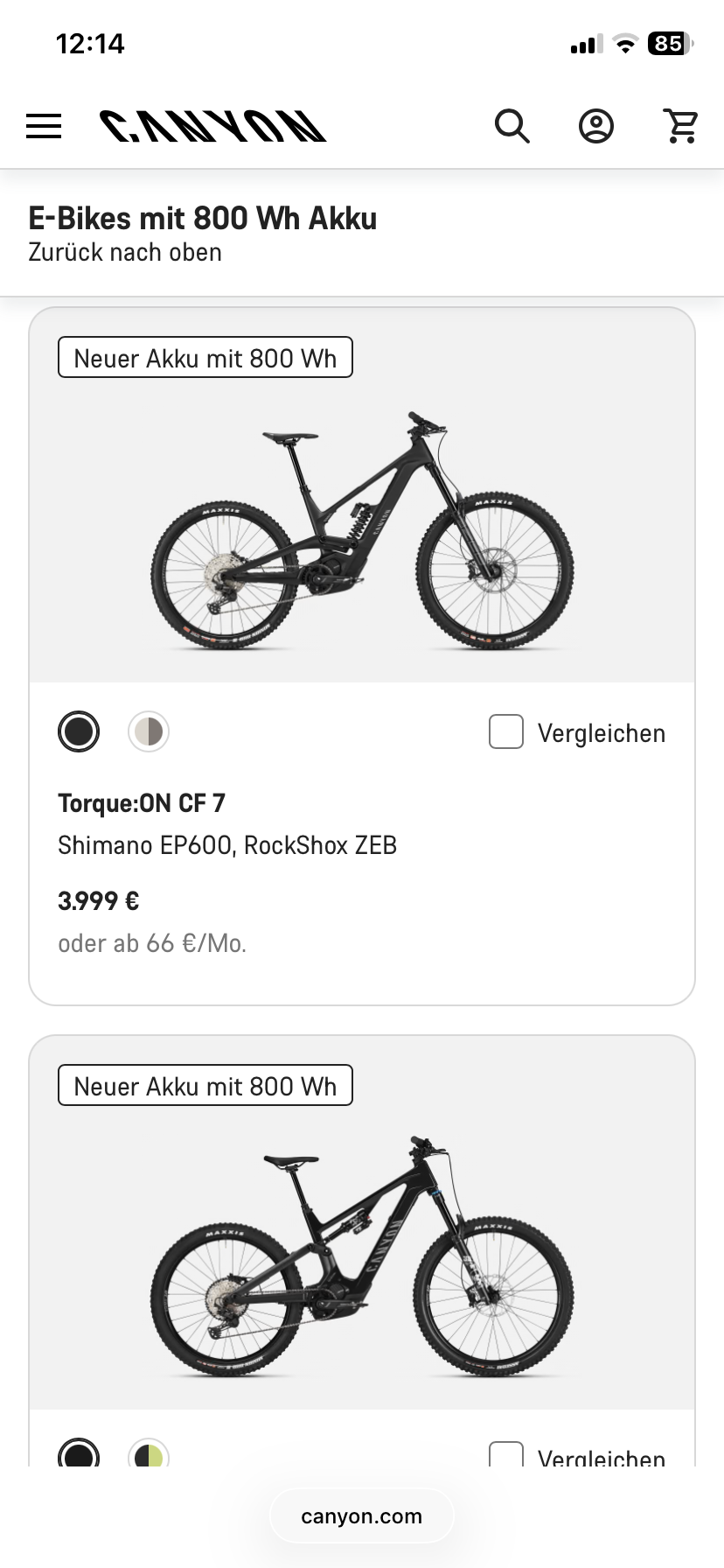Open the hamburger navigation menu

coord(44,126)
